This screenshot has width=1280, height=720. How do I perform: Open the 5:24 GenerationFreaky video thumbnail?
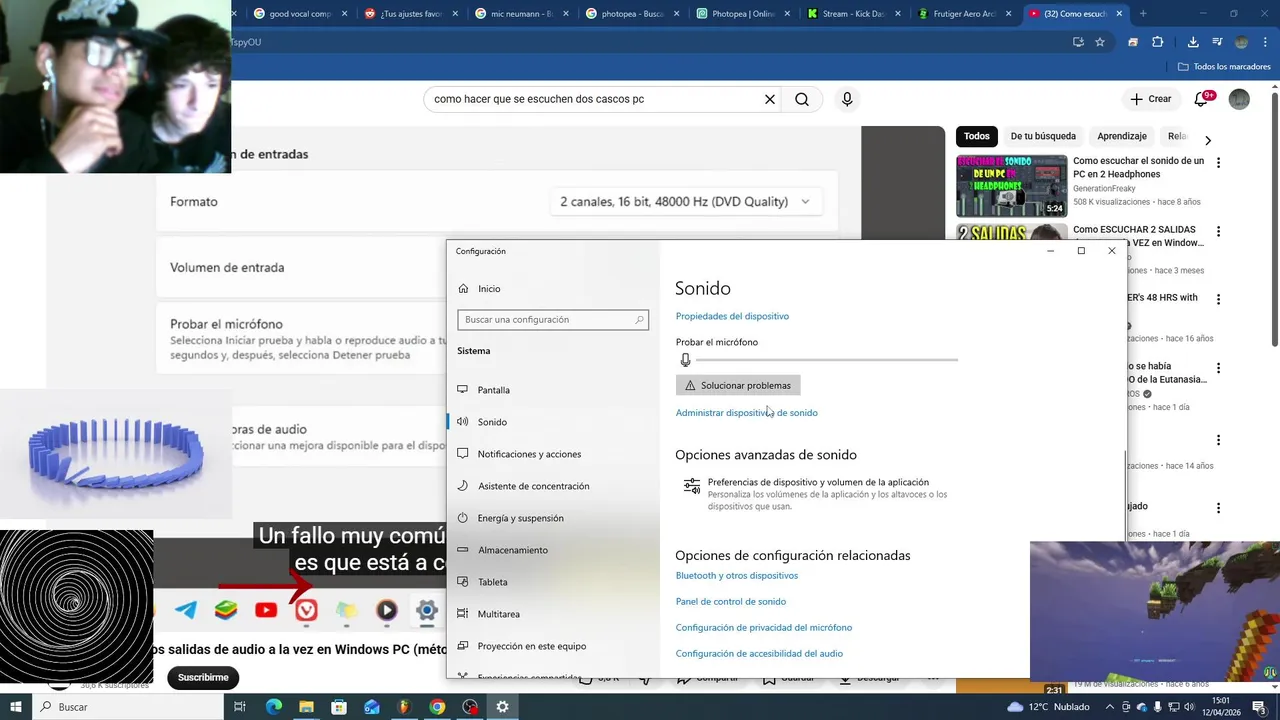pos(1011,186)
